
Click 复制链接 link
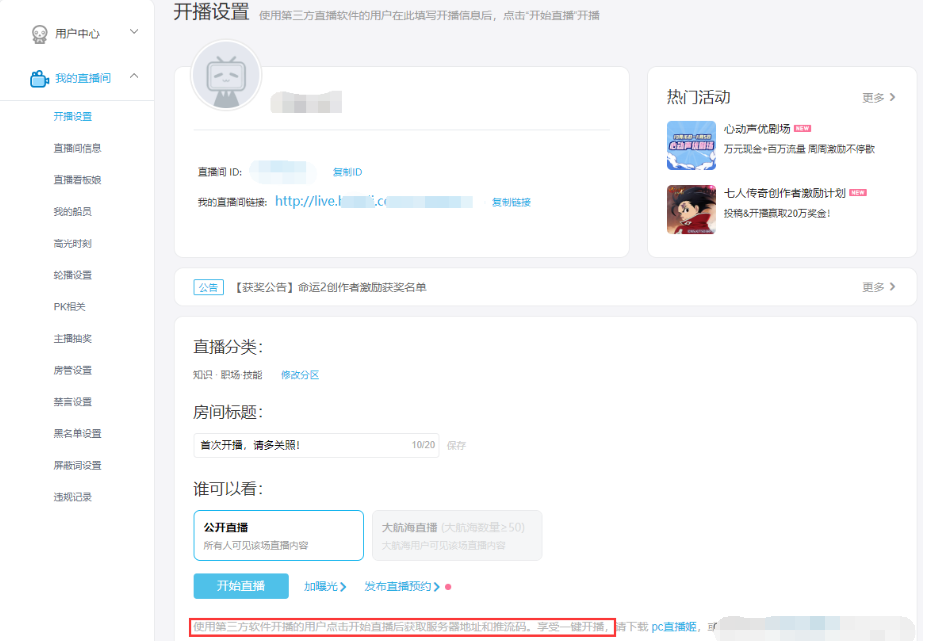point(511,202)
